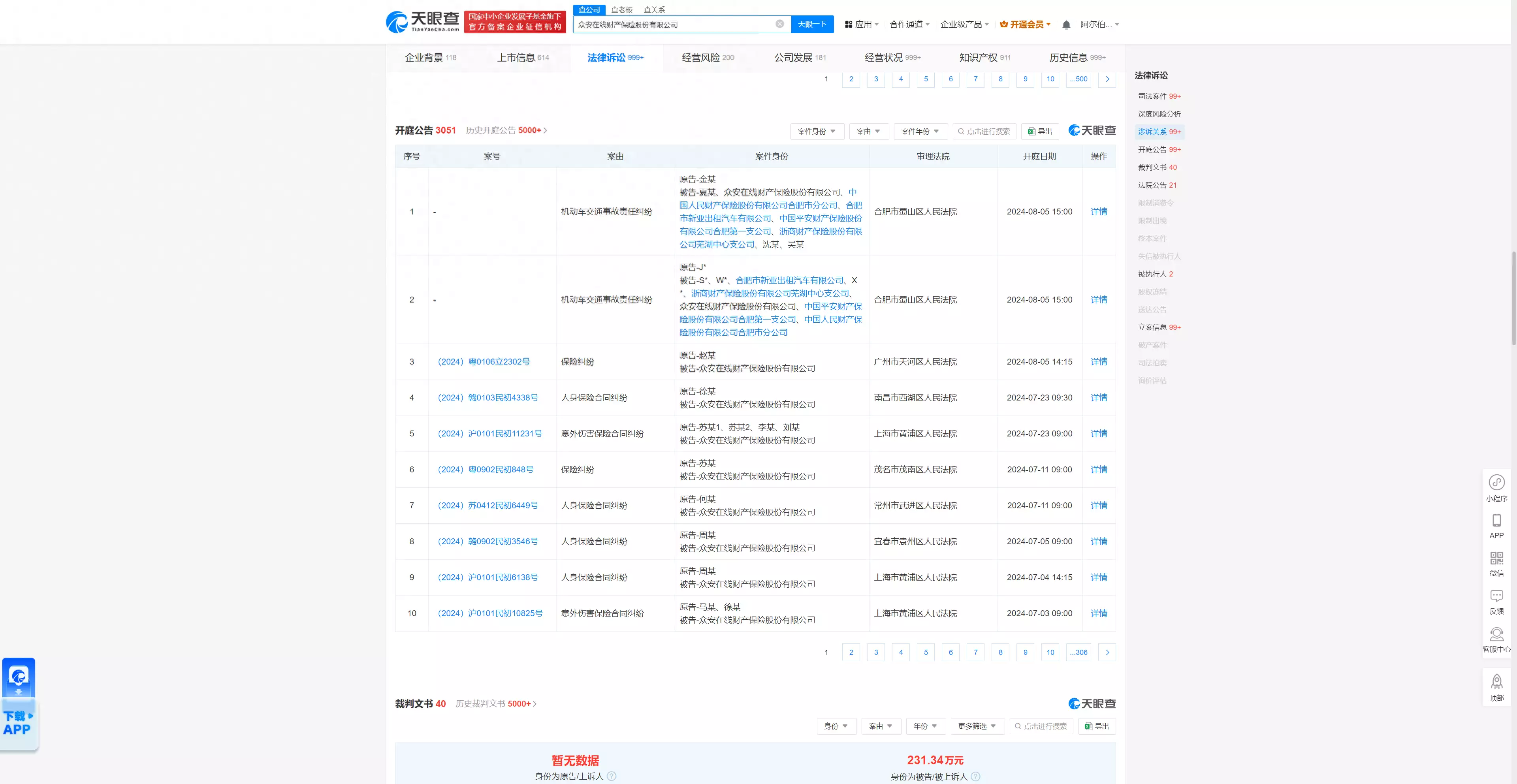Open 案件身份 filter in 开庭公告

click(817, 131)
